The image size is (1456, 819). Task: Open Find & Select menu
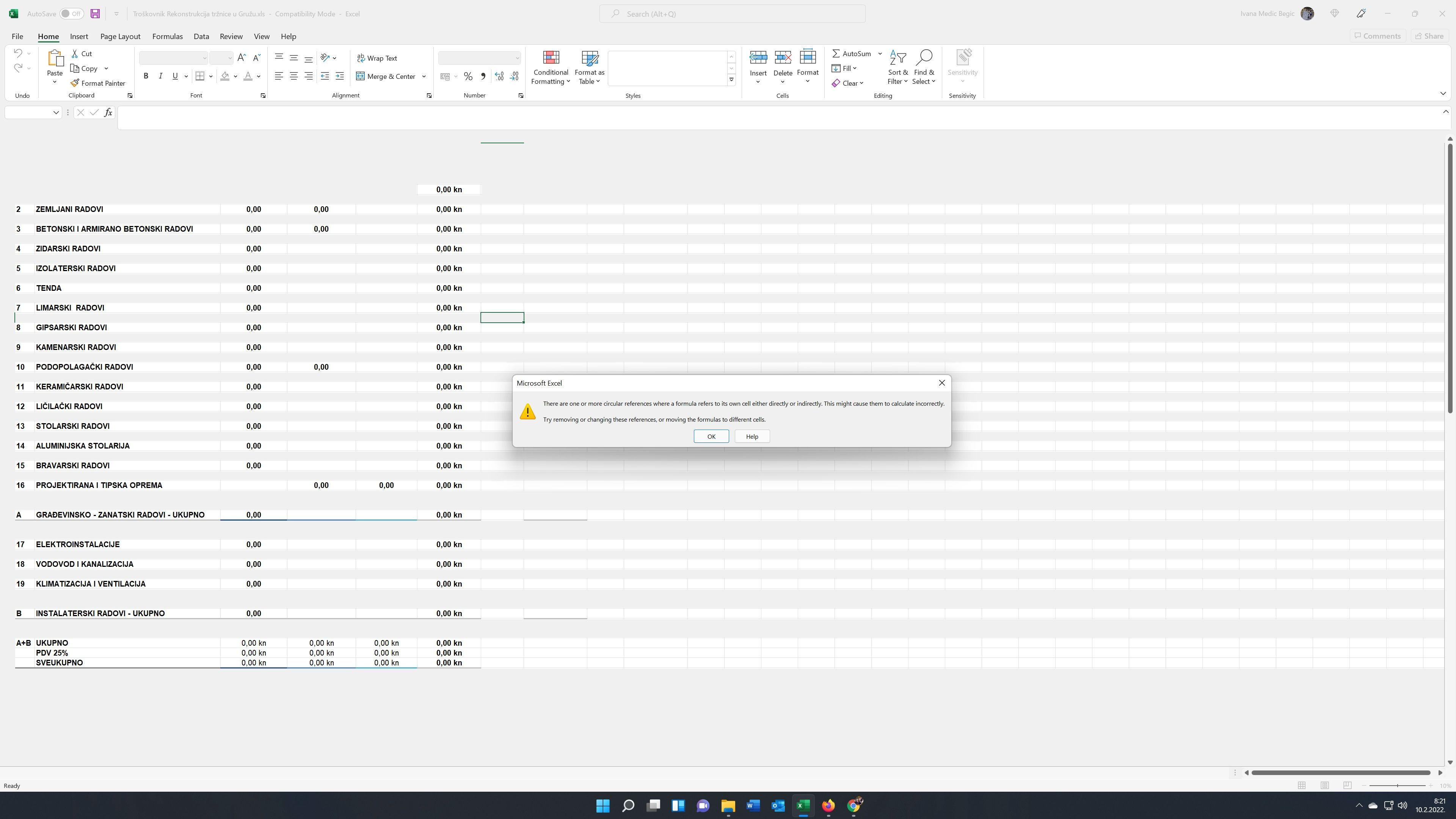[x=924, y=67]
